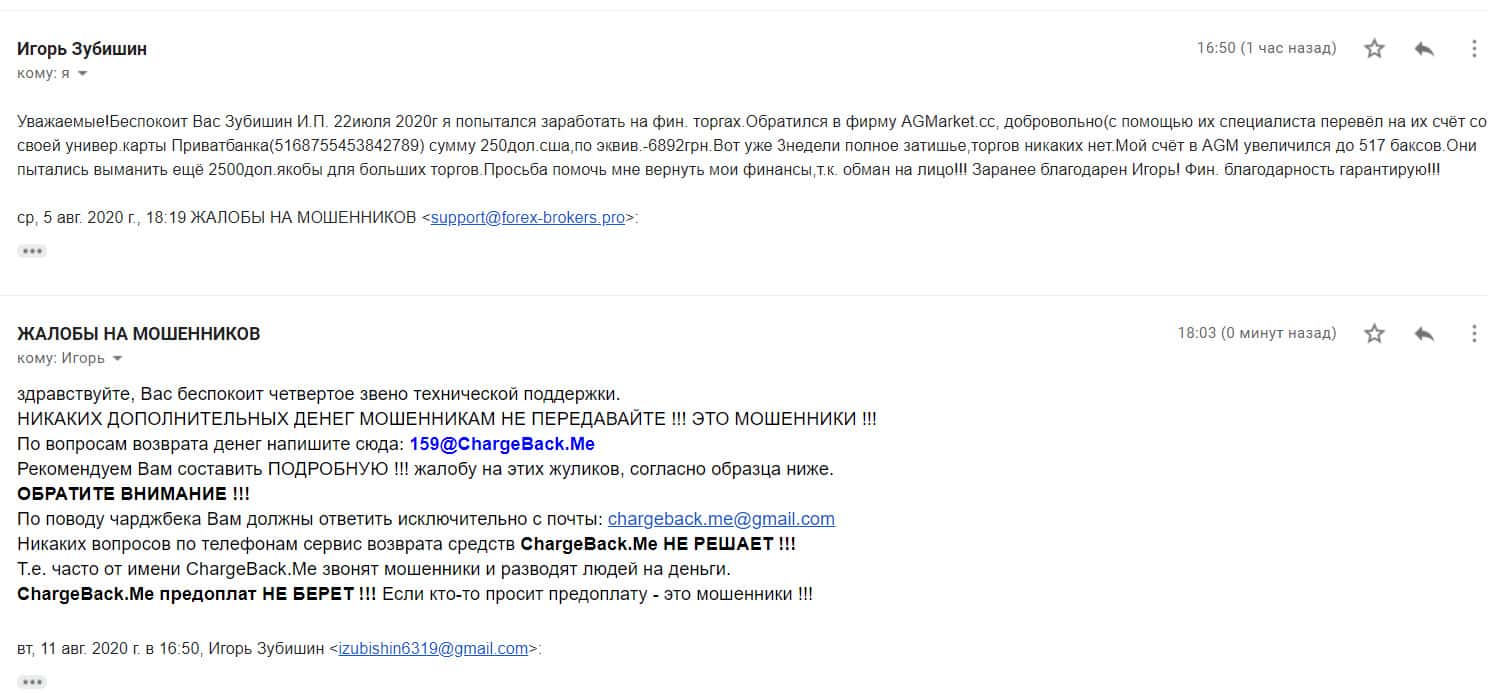Star the ЖАЛОБЫ НА МОШЕННИКОВ reply
Viewport: 1505px width, 700px height.
coord(1375,333)
